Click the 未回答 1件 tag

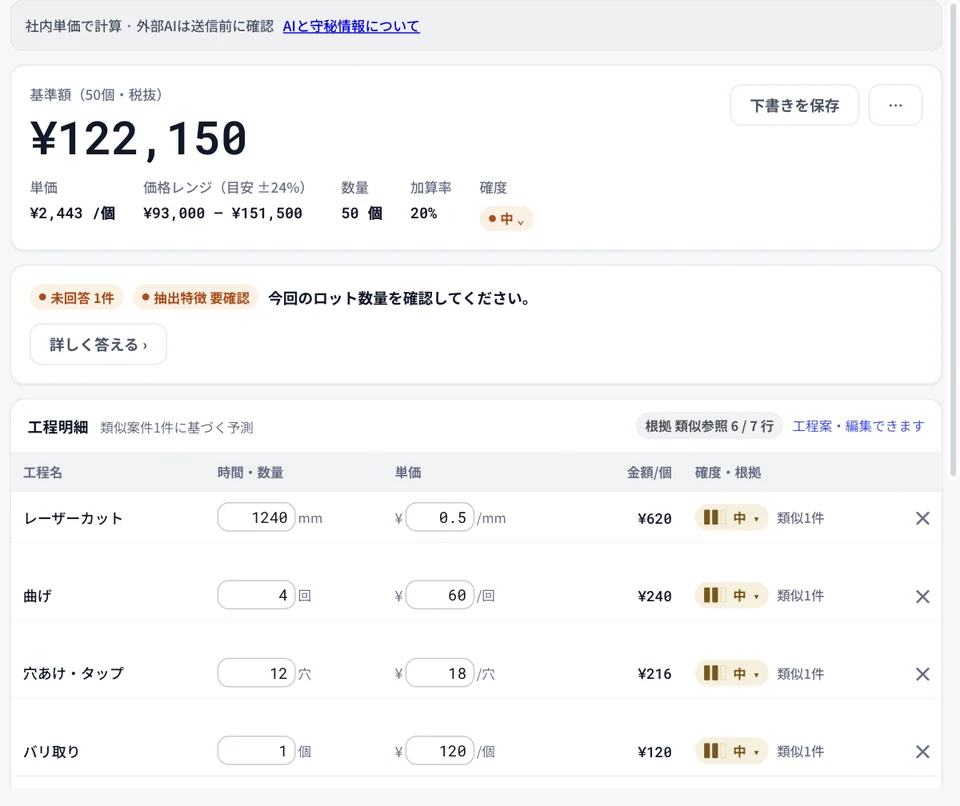tap(77, 298)
